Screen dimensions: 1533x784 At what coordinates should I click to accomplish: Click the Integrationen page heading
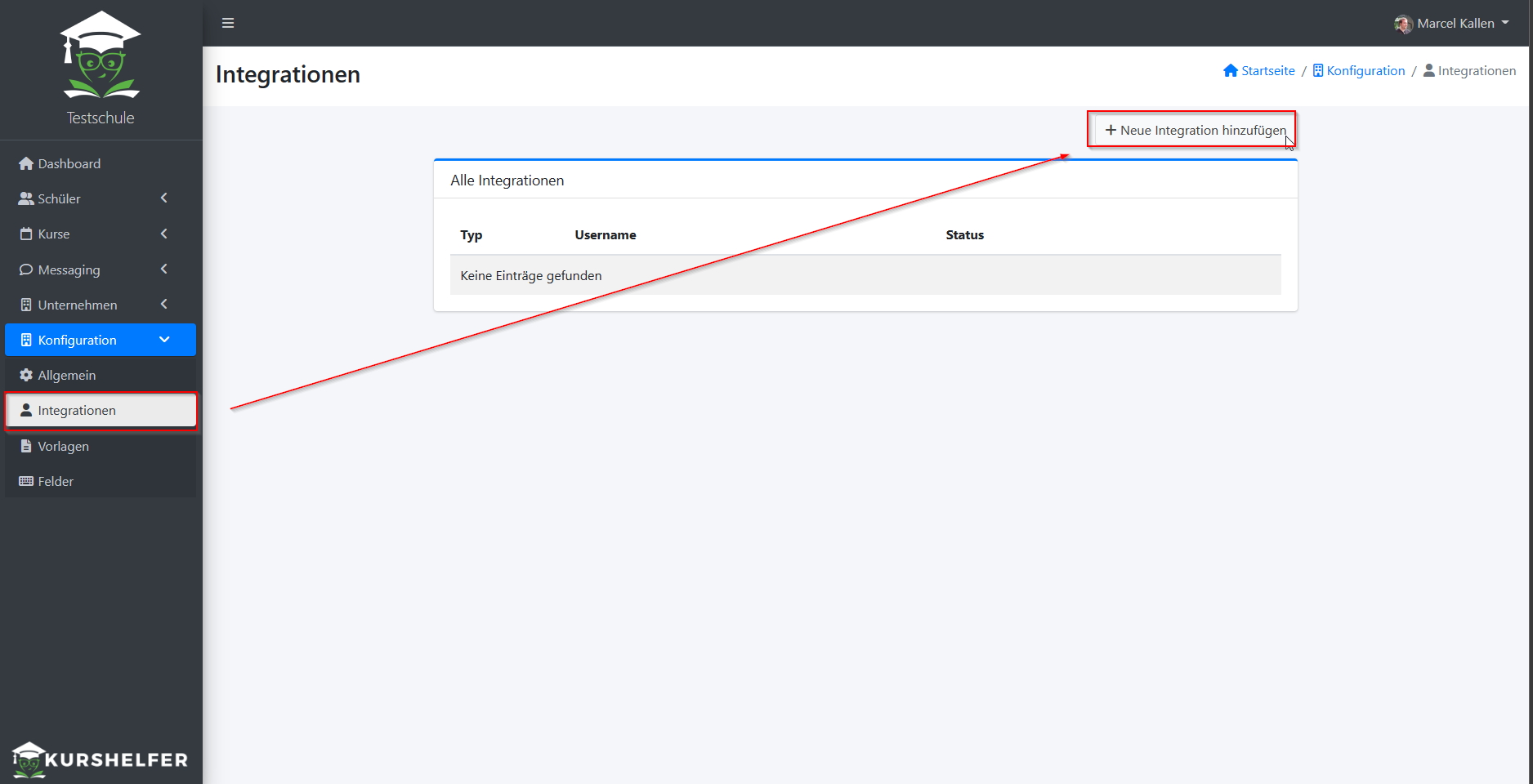(x=288, y=74)
